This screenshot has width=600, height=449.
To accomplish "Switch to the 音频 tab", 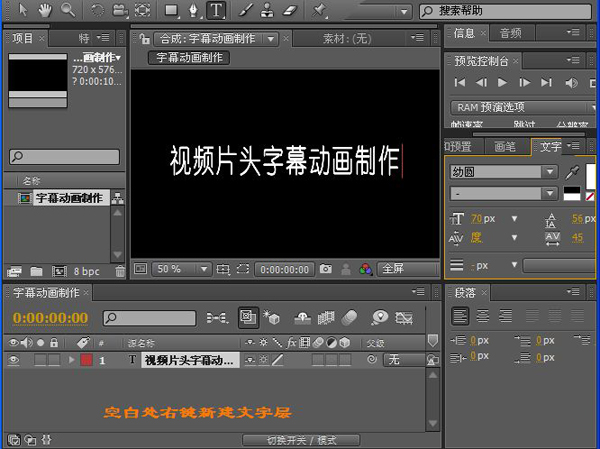I will (511, 33).
